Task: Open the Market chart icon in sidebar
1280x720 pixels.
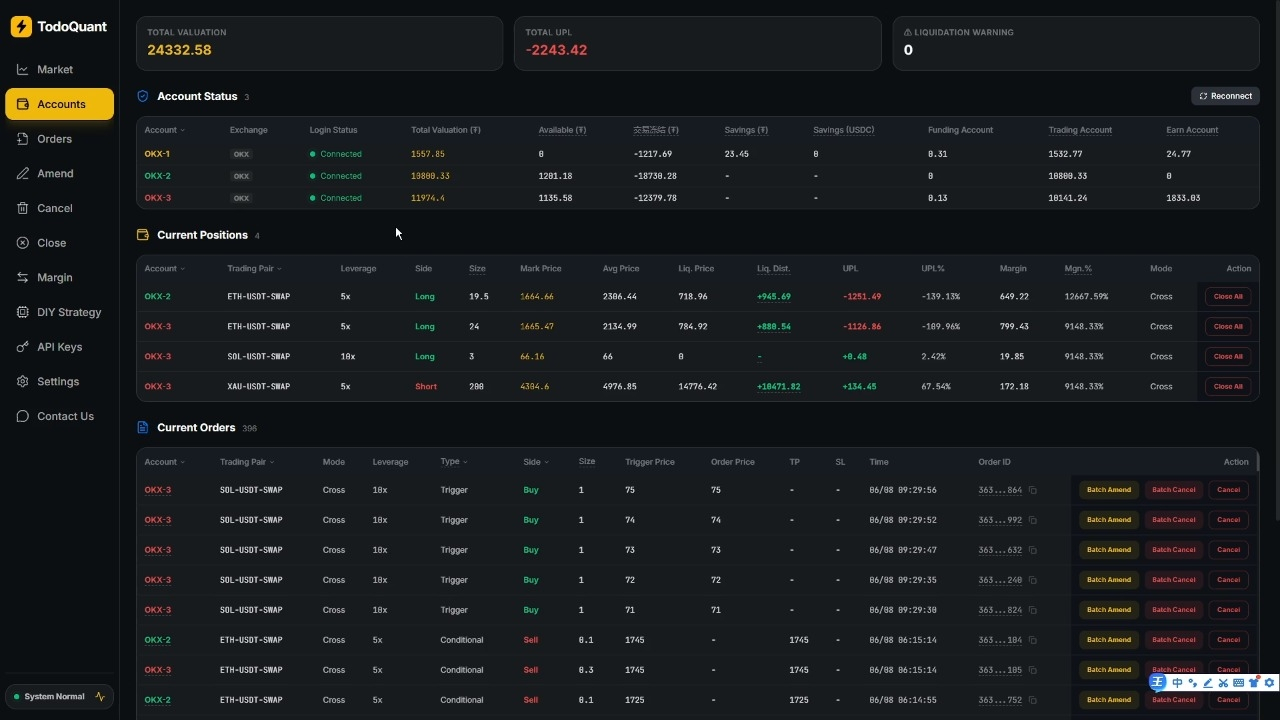Action: click(x=22, y=70)
